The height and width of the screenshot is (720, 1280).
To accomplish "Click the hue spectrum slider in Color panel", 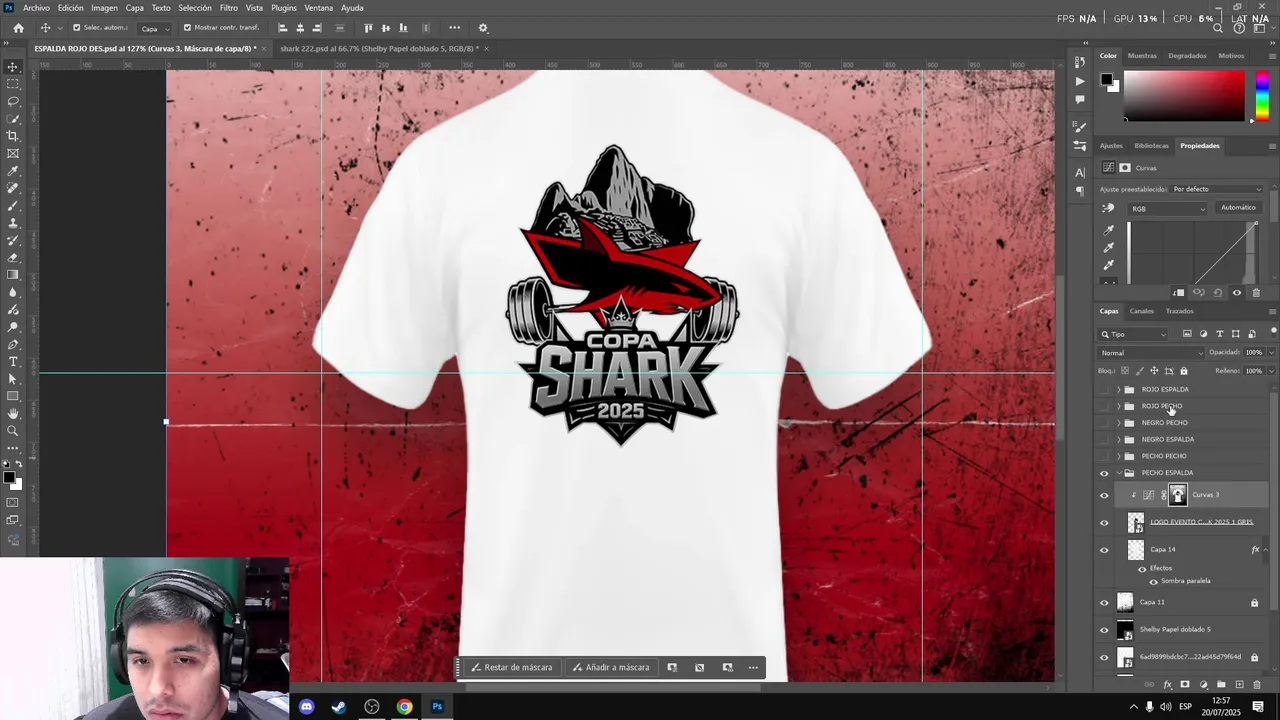I will pyautogui.click(x=1261, y=96).
